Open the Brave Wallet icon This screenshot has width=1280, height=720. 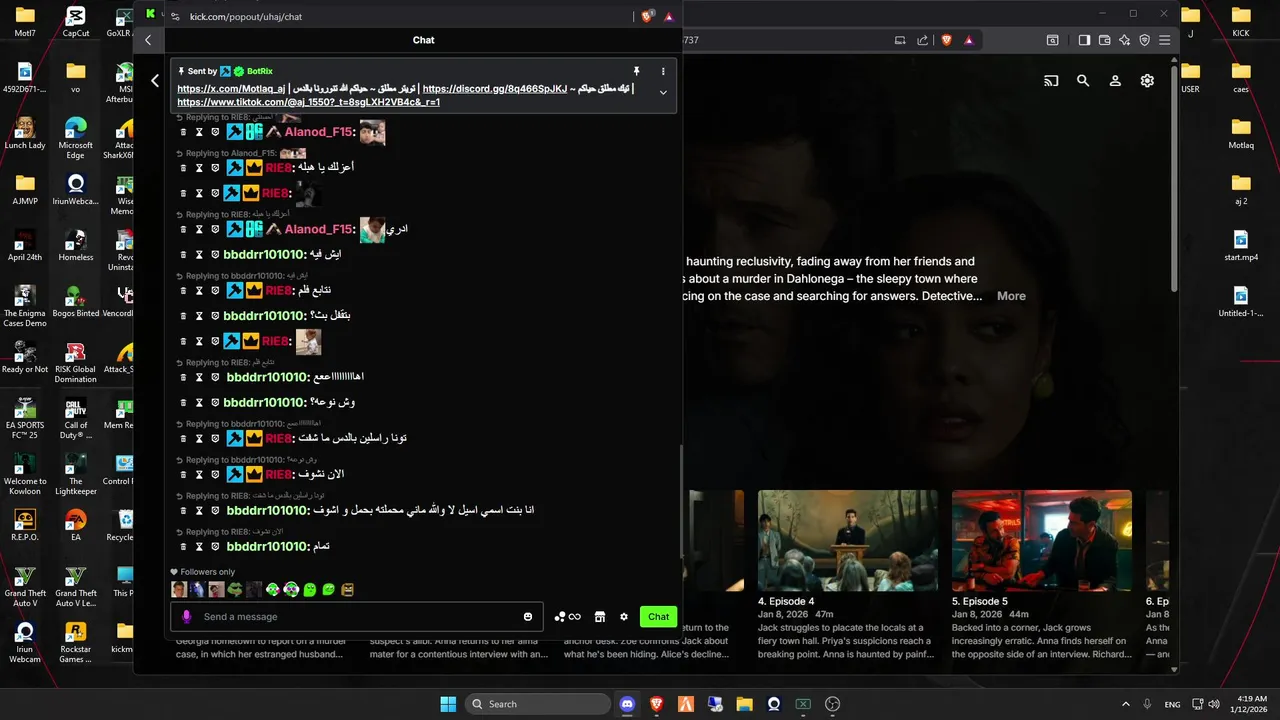pyautogui.click(x=1105, y=40)
